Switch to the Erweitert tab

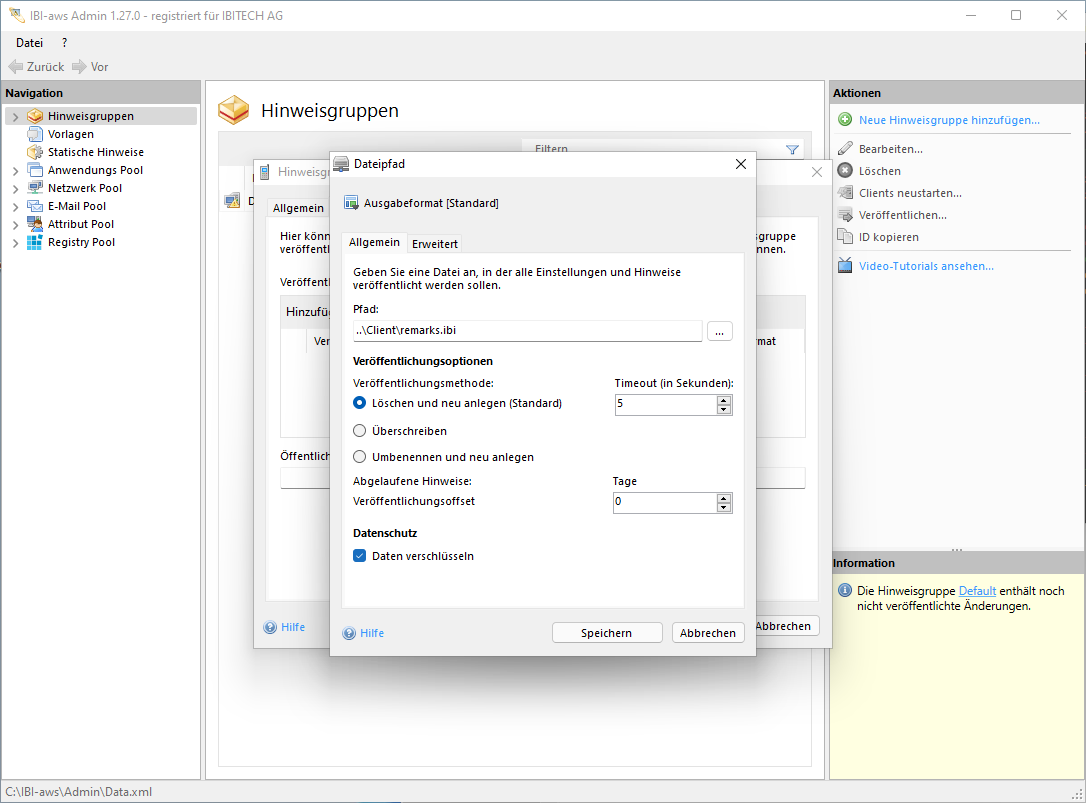pyautogui.click(x=435, y=243)
